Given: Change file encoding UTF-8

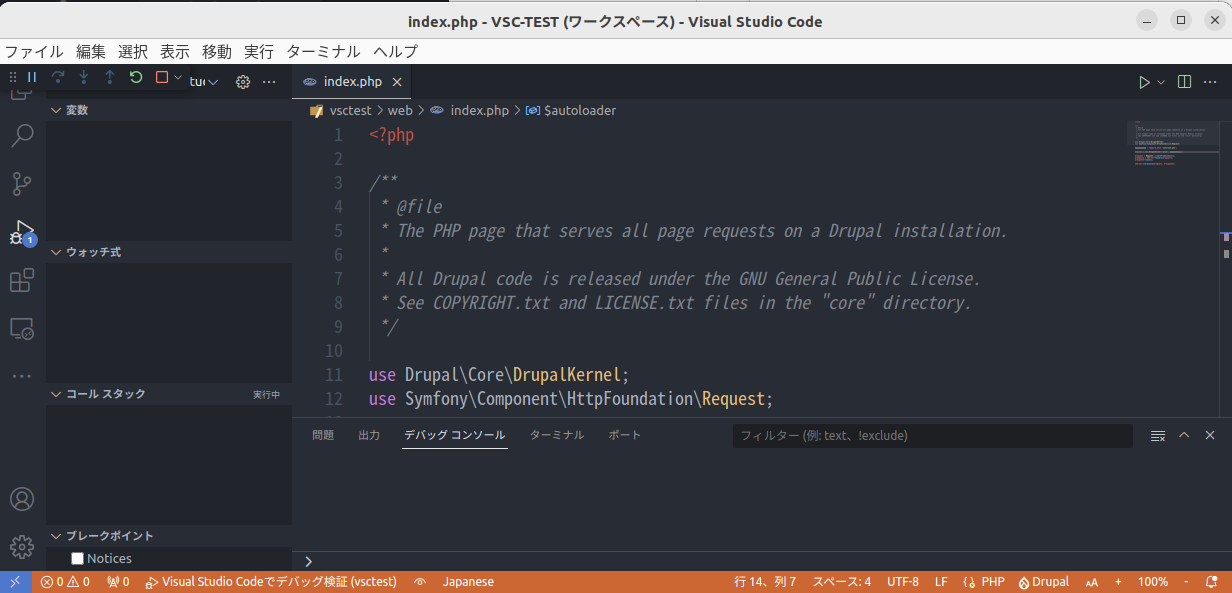Looking at the screenshot, I should point(903,582).
